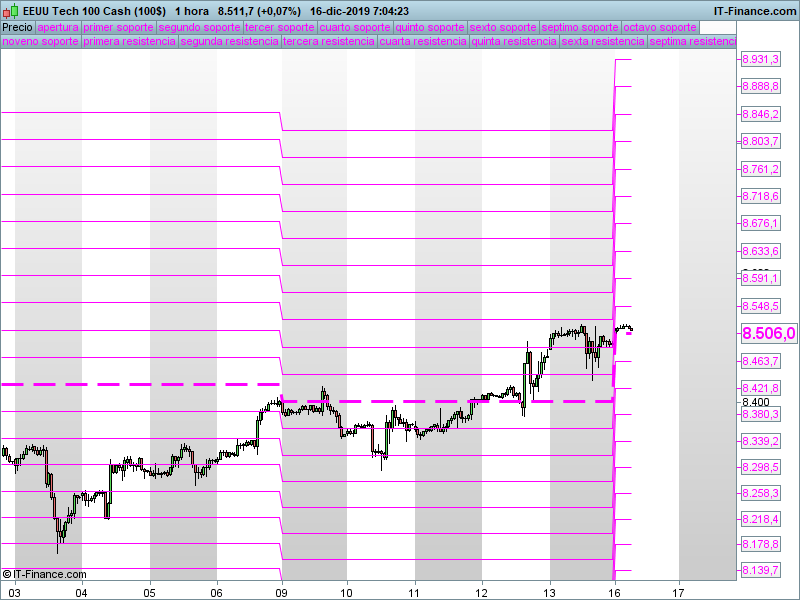800x600 pixels.
Task: Click the septimo soporte label
Action: coord(580,28)
